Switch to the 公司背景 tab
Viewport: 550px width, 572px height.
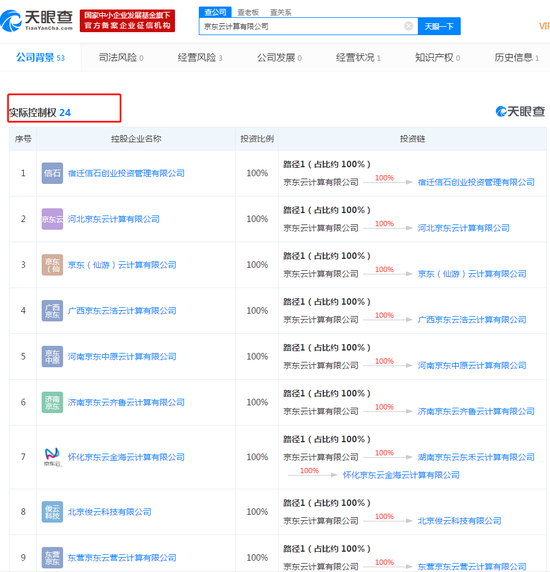point(40,58)
